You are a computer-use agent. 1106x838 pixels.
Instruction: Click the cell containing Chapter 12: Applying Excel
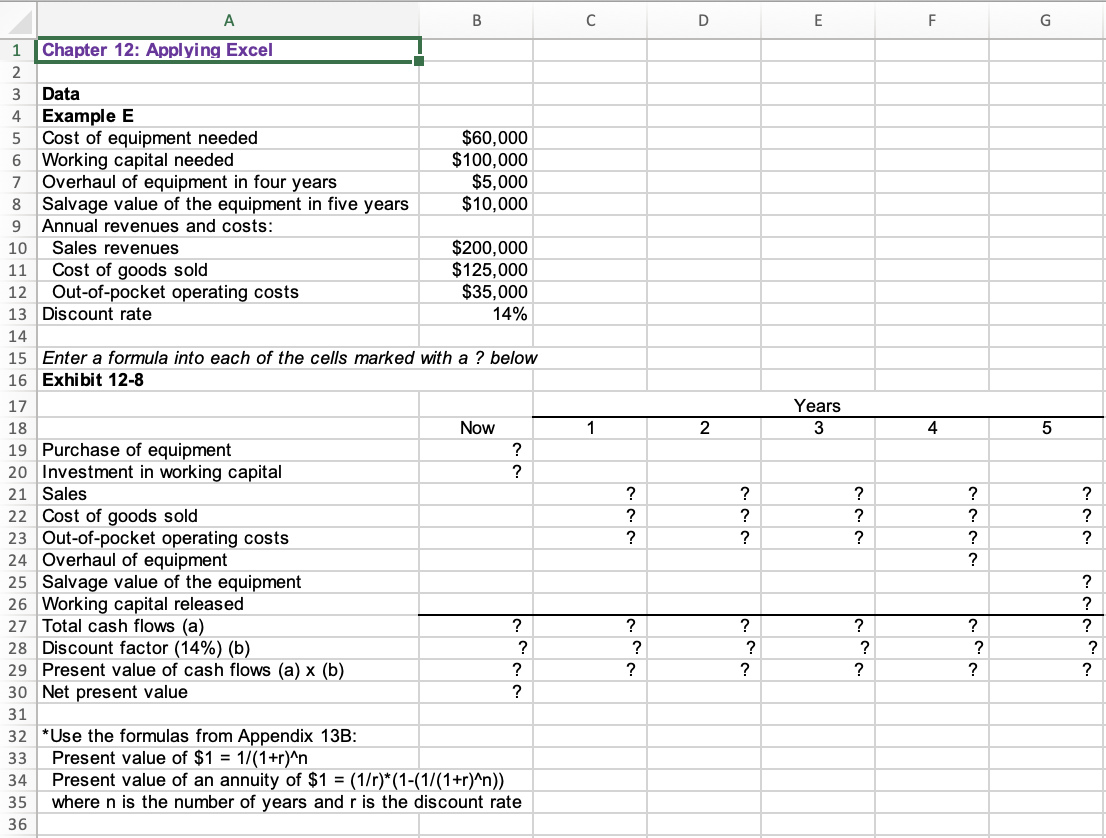228,50
